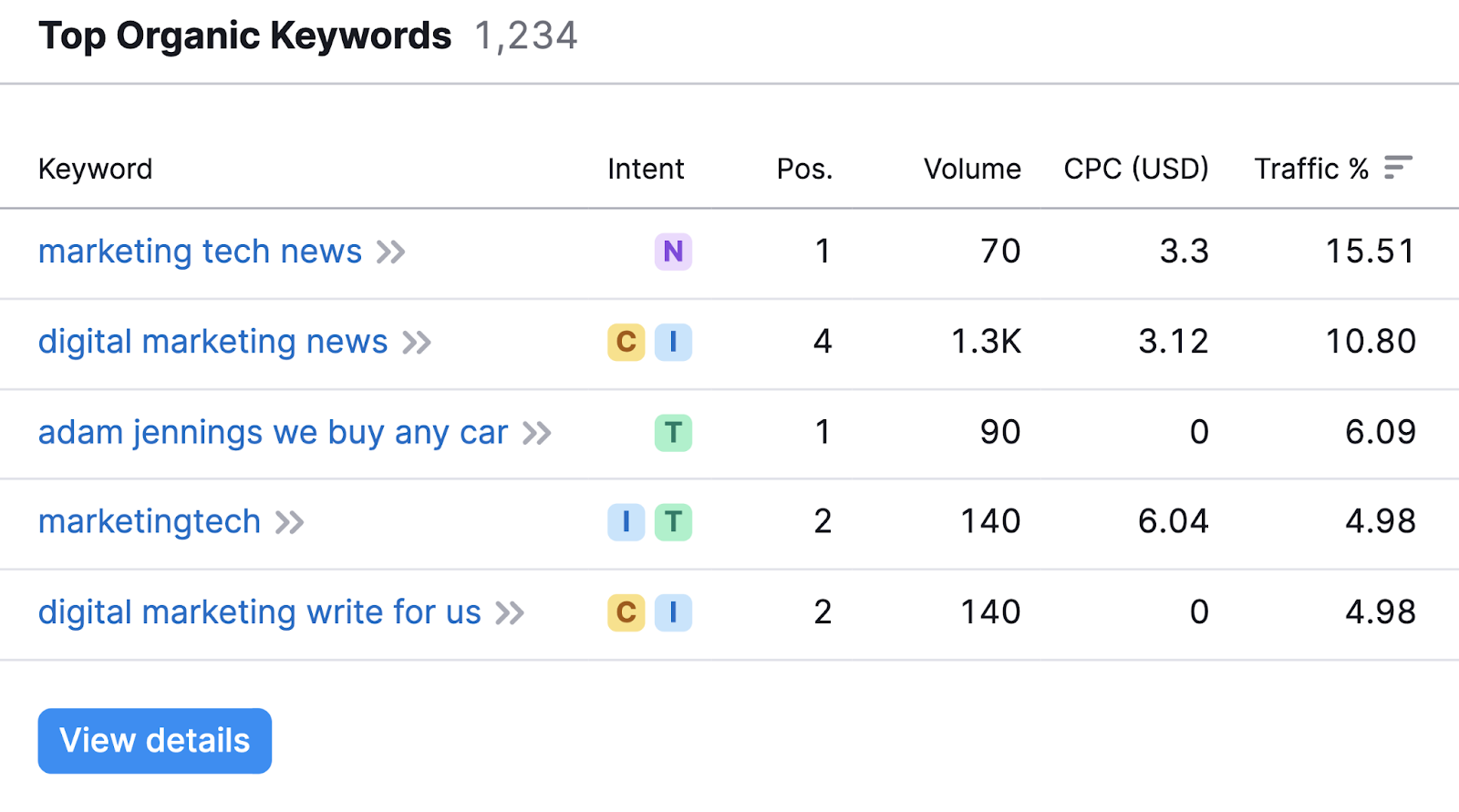Expand arrows beside digital marketing write for us
This screenshot has width=1459, height=812.
510,613
